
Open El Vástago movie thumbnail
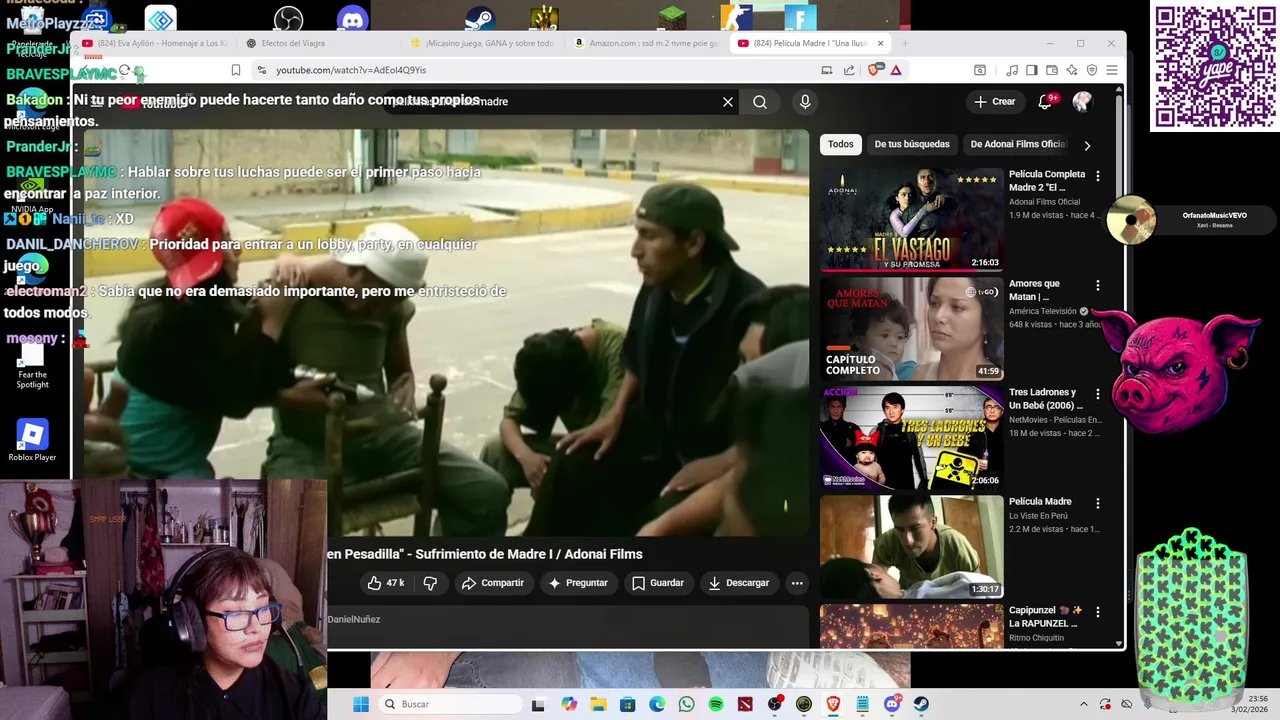coord(911,219)
